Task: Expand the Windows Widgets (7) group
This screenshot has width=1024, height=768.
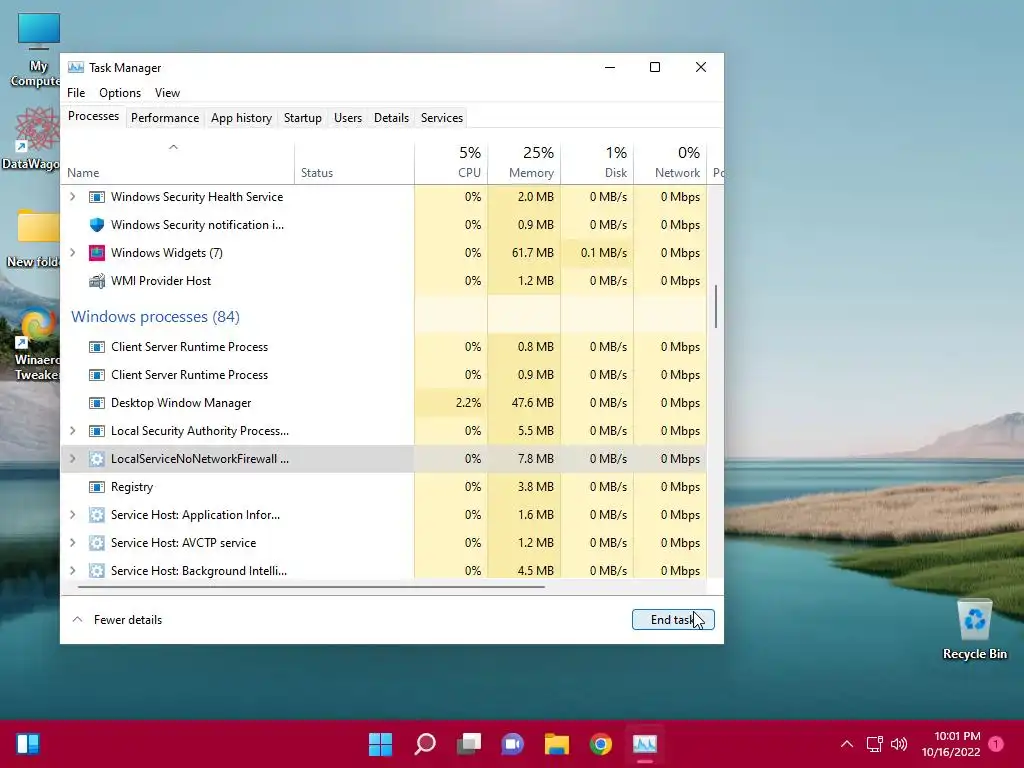Action: point(72,253)
